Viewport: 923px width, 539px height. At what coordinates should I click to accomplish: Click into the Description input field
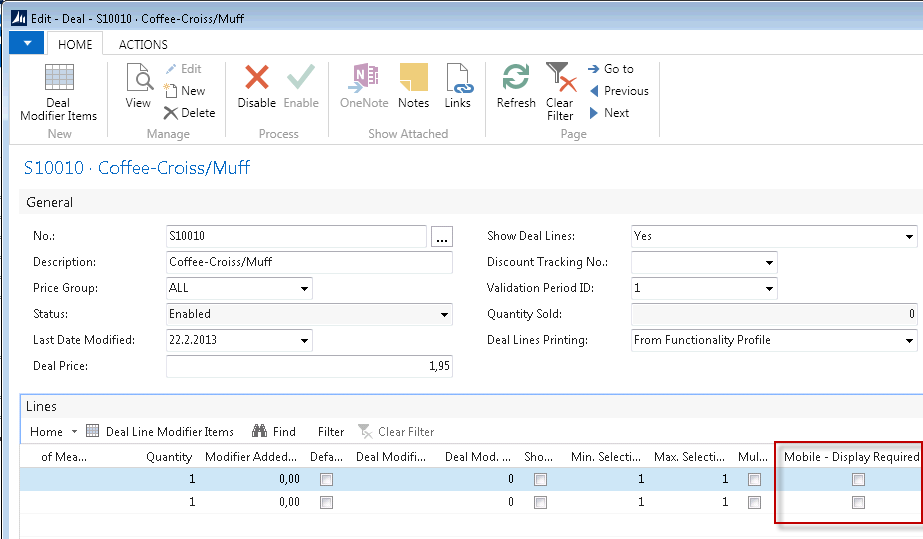pyautogui.click(x=309, y=262)
